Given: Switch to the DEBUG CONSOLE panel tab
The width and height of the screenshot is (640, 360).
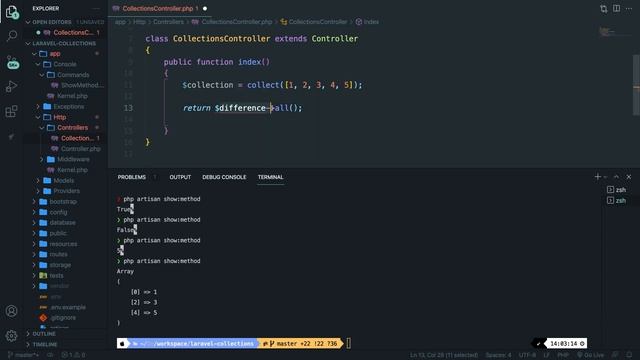Looking at the screenshot, I should coord(224,177).
